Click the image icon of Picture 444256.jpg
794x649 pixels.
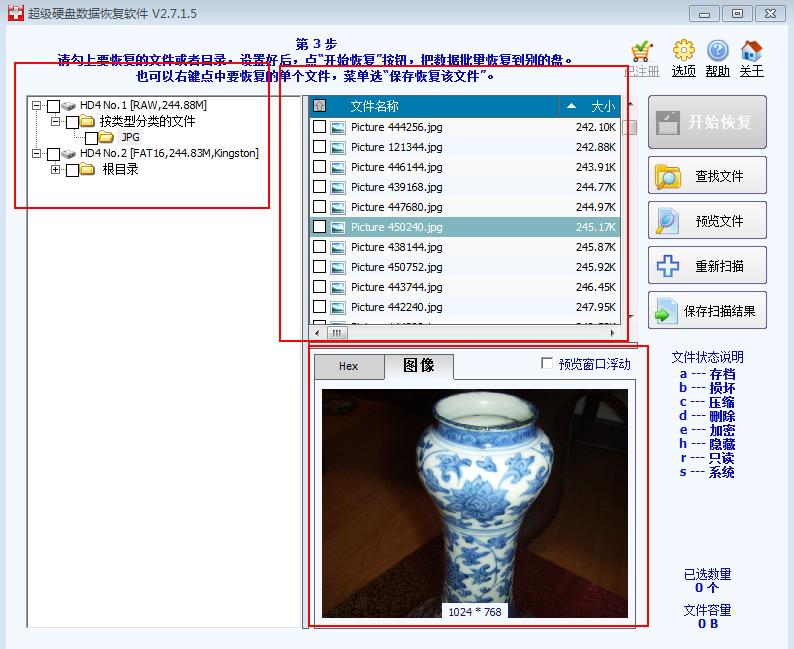click(338, 128)
